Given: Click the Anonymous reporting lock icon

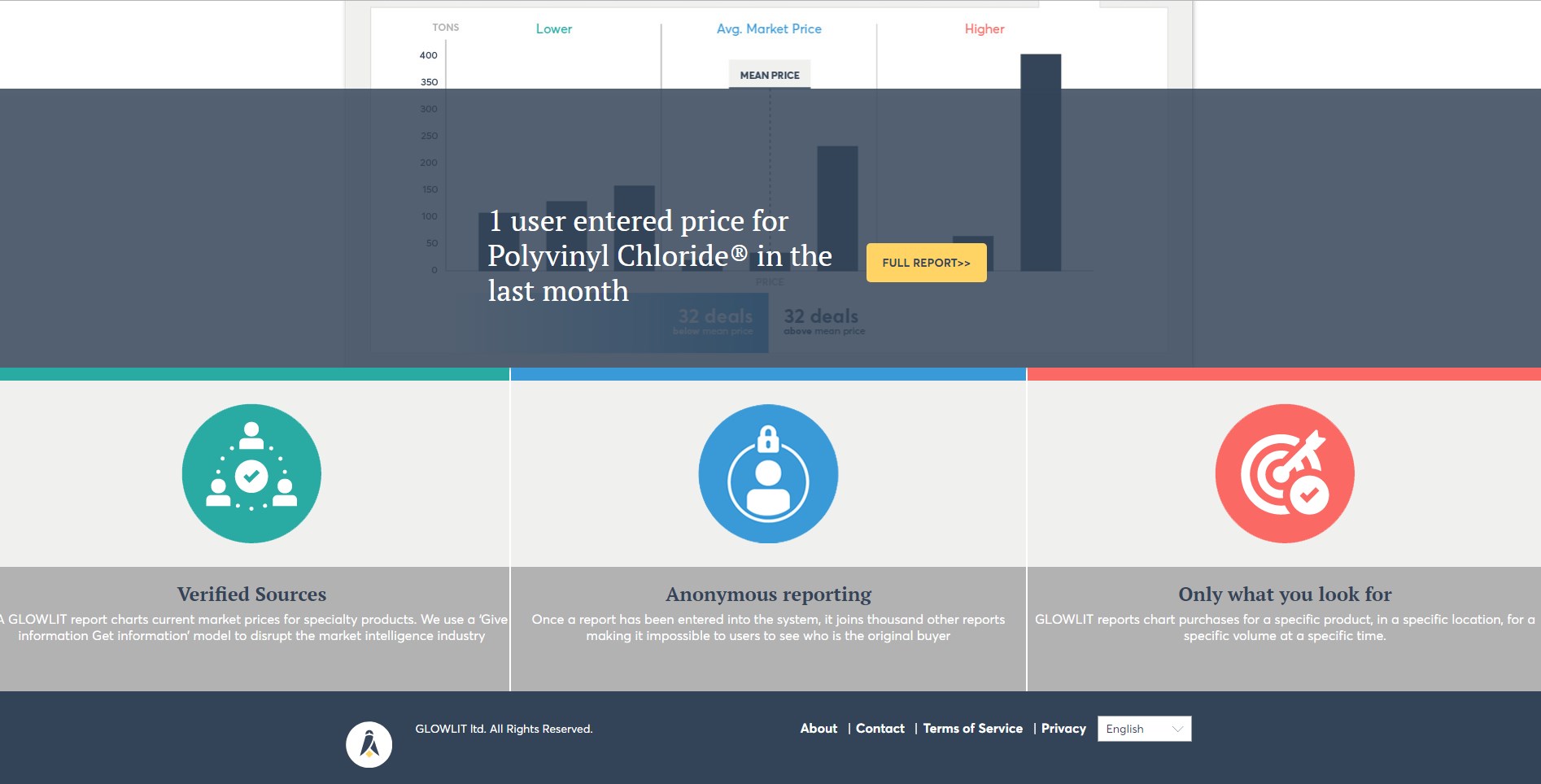Looking at the screenshot, I should pos(768,473).
